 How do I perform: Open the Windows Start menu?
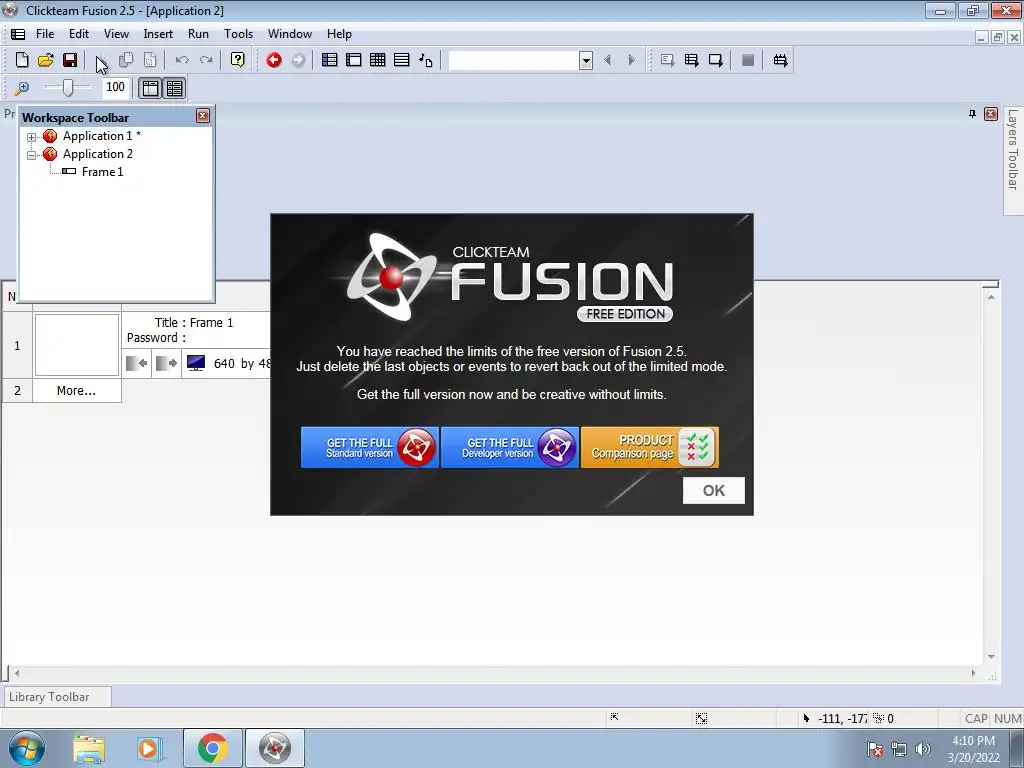(x=27, y=748)
